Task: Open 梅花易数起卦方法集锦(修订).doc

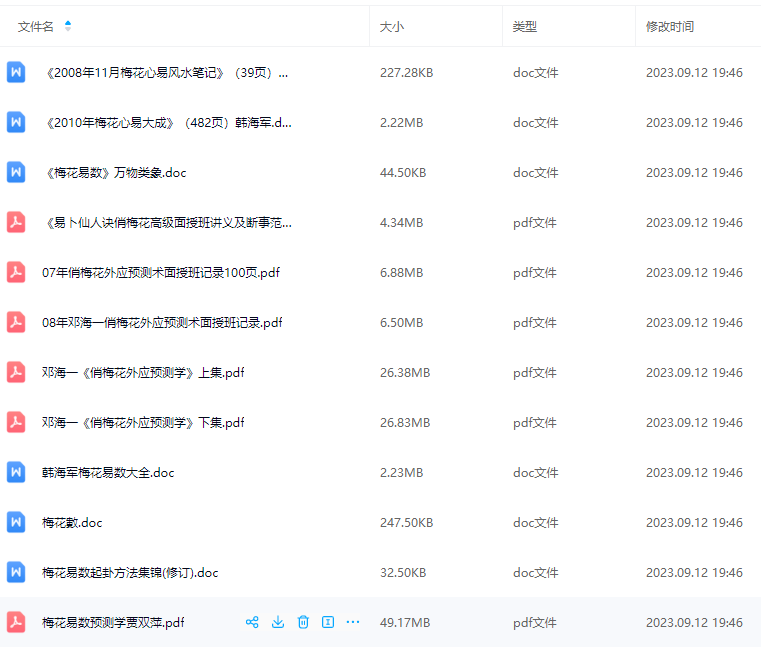Action: [x=130, y=573]
